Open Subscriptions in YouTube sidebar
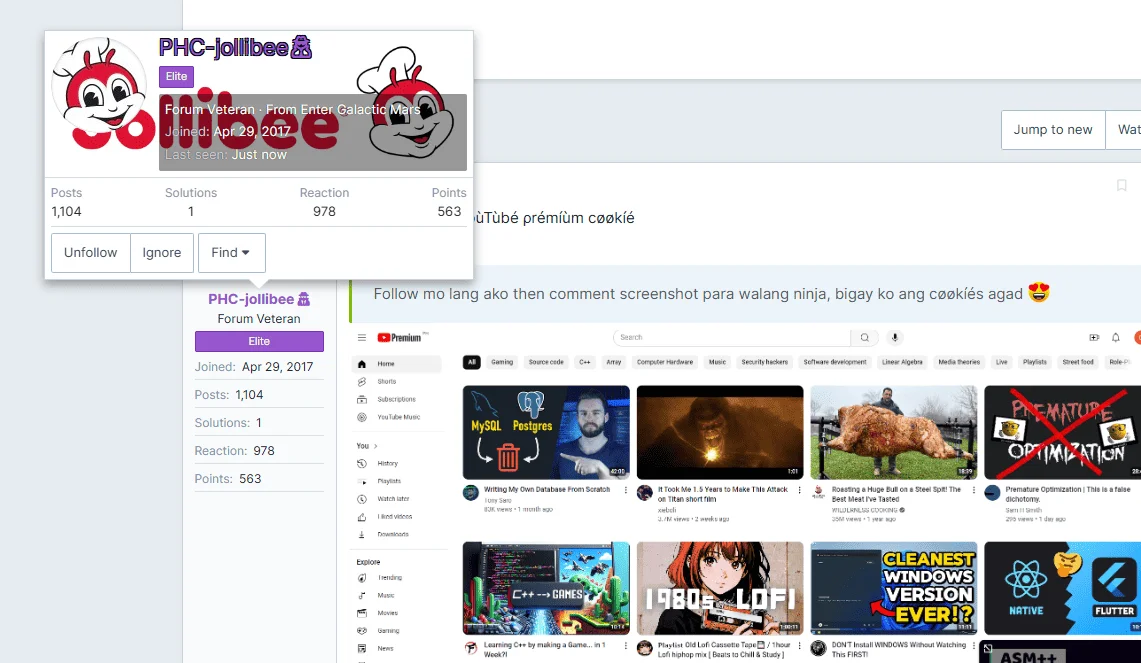Screen dimensions: 1141x663 click(397, 400)
